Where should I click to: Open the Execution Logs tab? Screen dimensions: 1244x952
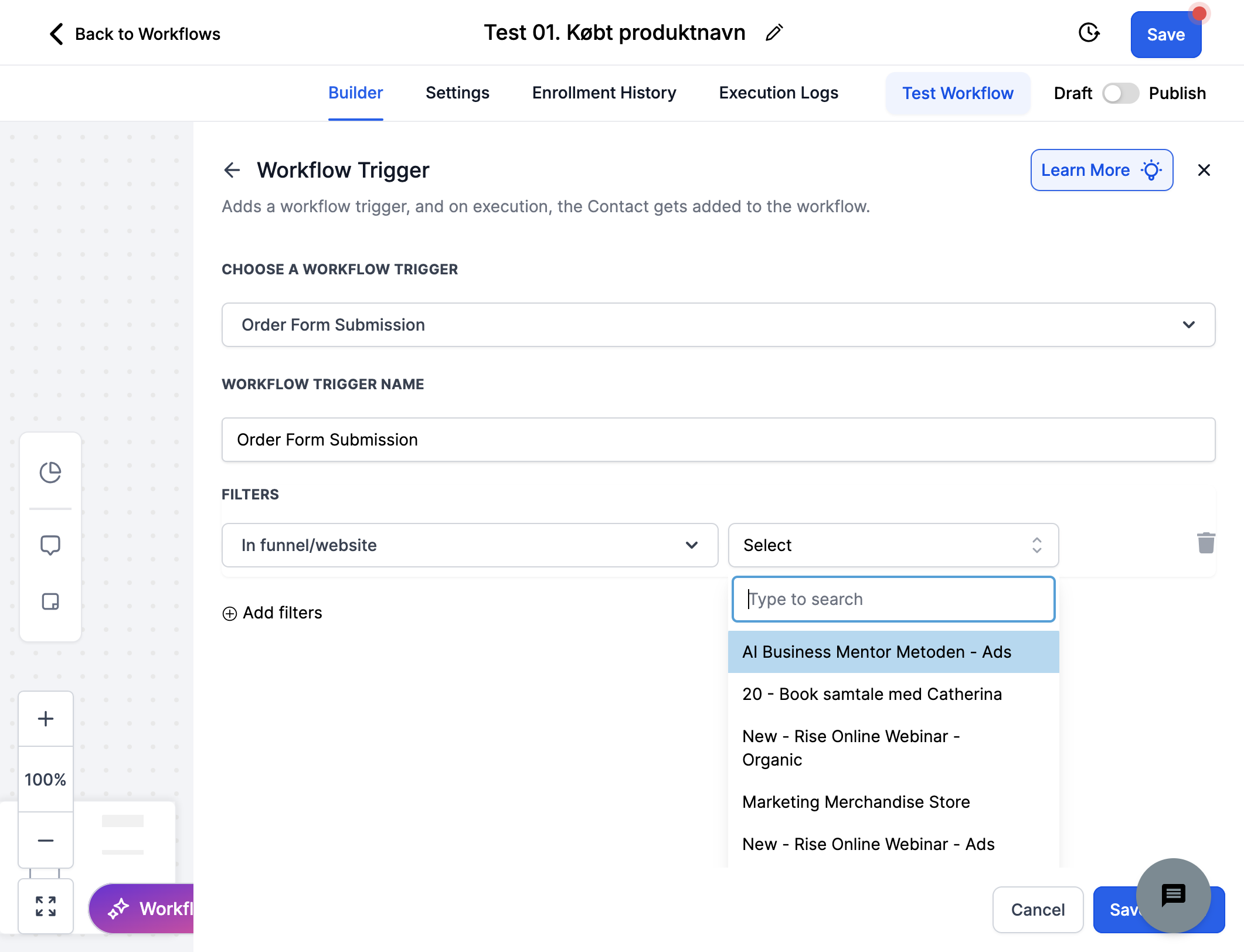(779, 93)
